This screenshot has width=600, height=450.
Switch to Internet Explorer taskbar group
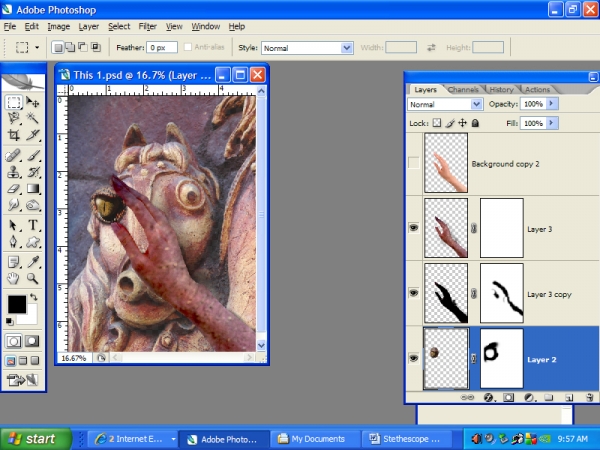coord(134,439)
